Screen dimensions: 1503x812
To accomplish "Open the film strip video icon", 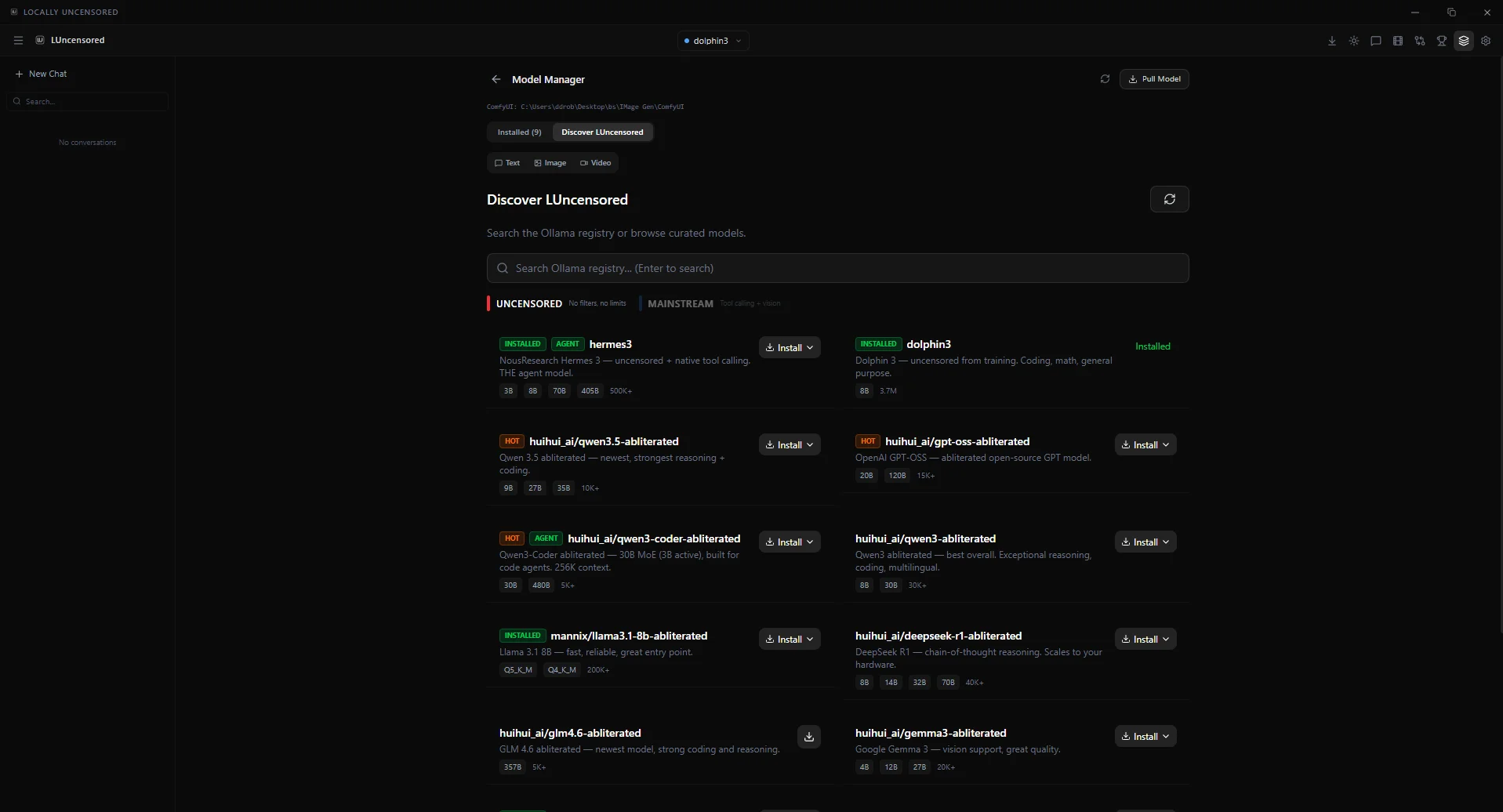I will click(x=1398, y=41).
